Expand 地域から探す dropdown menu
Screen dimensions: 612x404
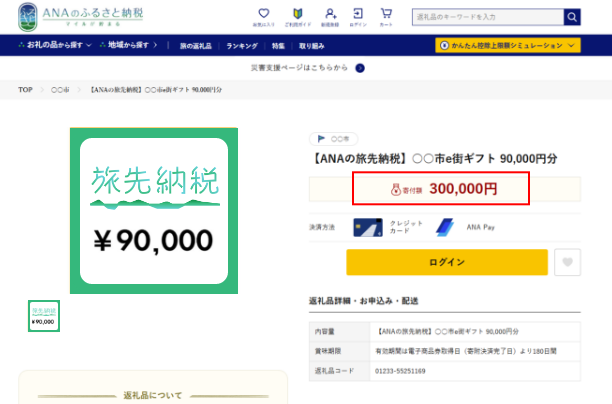tap(134, 46)
